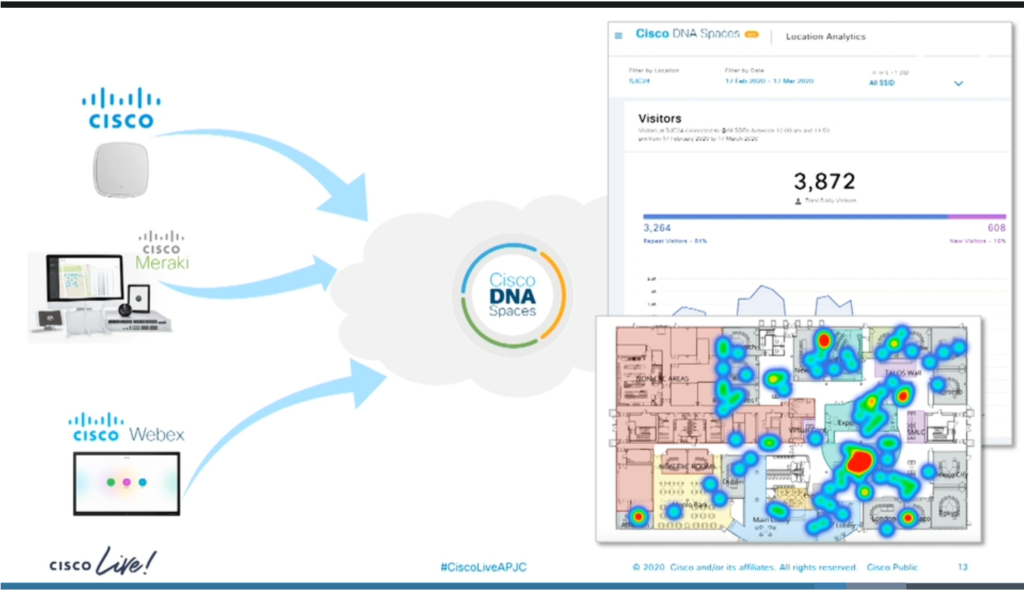Screen dimensions: 1024x591
Task: Click the person icon under 3,872
Action: [796, 201]
